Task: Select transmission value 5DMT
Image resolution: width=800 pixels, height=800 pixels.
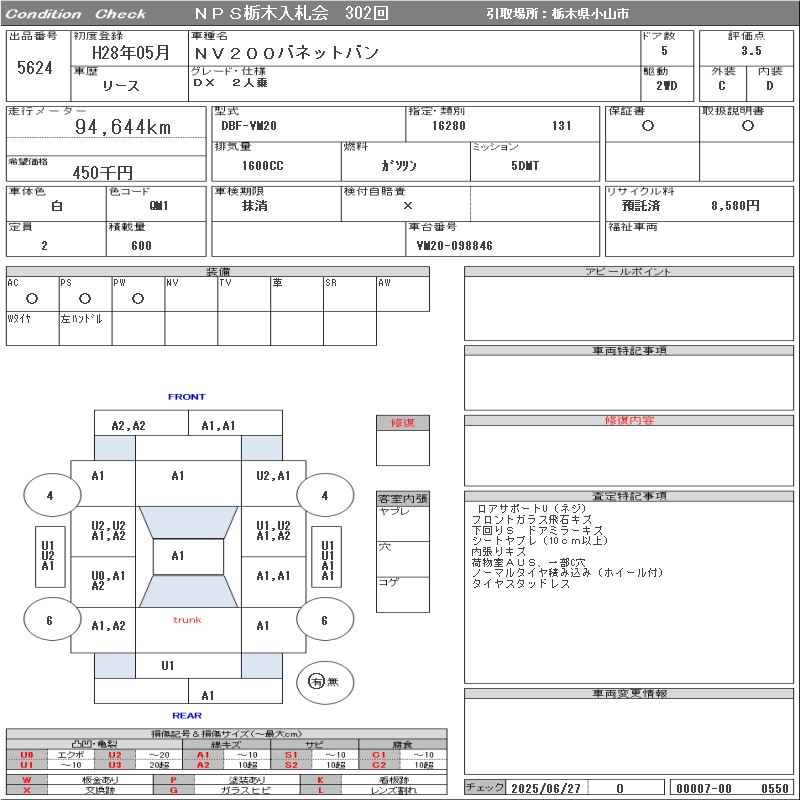Action: point(525,165)
